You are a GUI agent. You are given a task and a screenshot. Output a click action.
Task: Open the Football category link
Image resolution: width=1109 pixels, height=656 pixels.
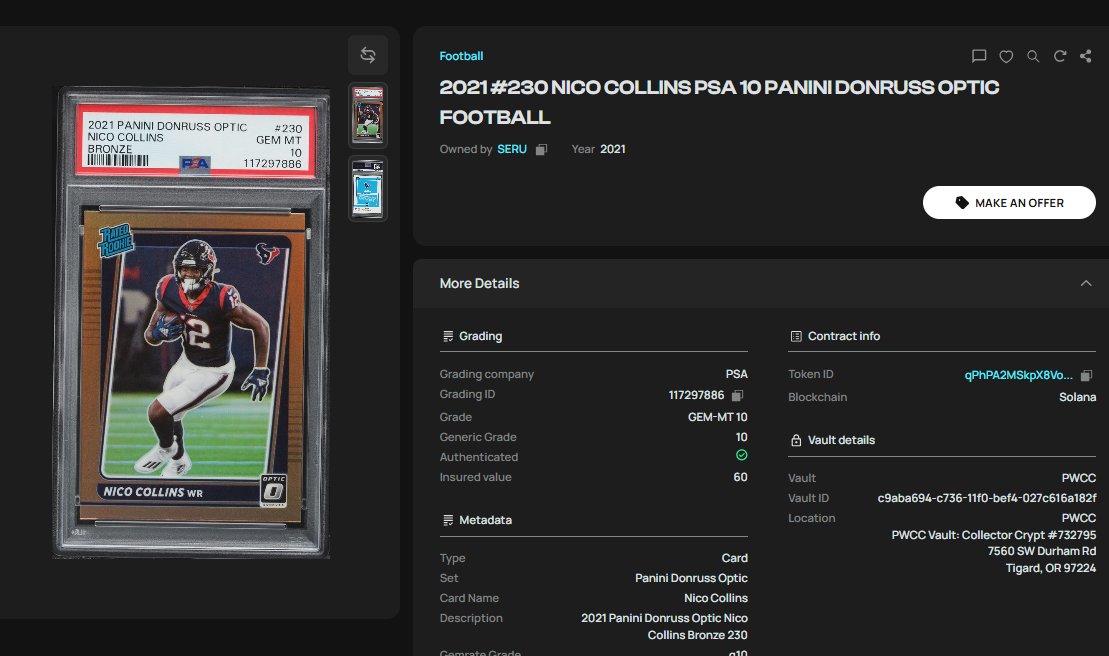(x=461, y=56)
